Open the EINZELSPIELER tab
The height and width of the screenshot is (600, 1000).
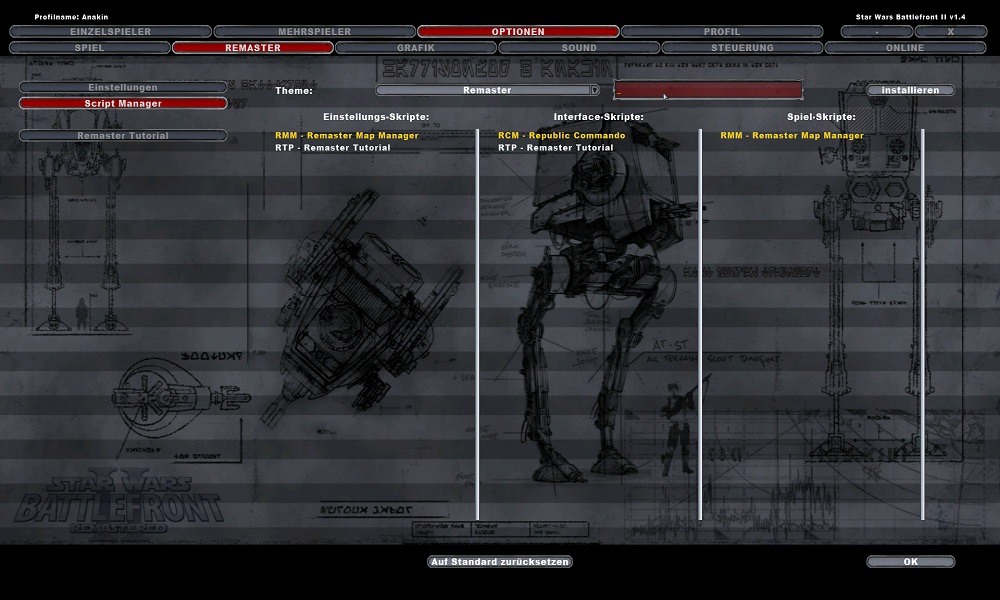pos(110,31)
